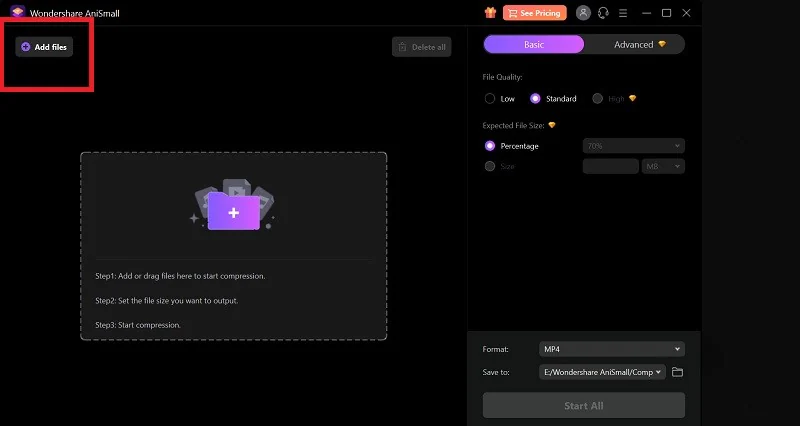The image size is (800, 426).
Task: Click the file size input field
Action: click(611, 166)
